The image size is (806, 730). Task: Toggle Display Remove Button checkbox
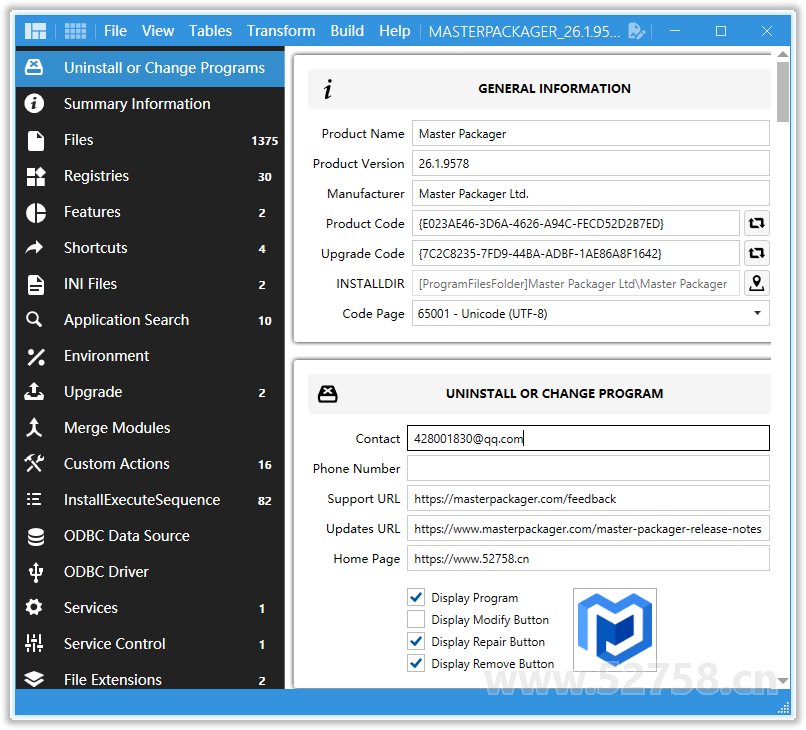(416, 663)
